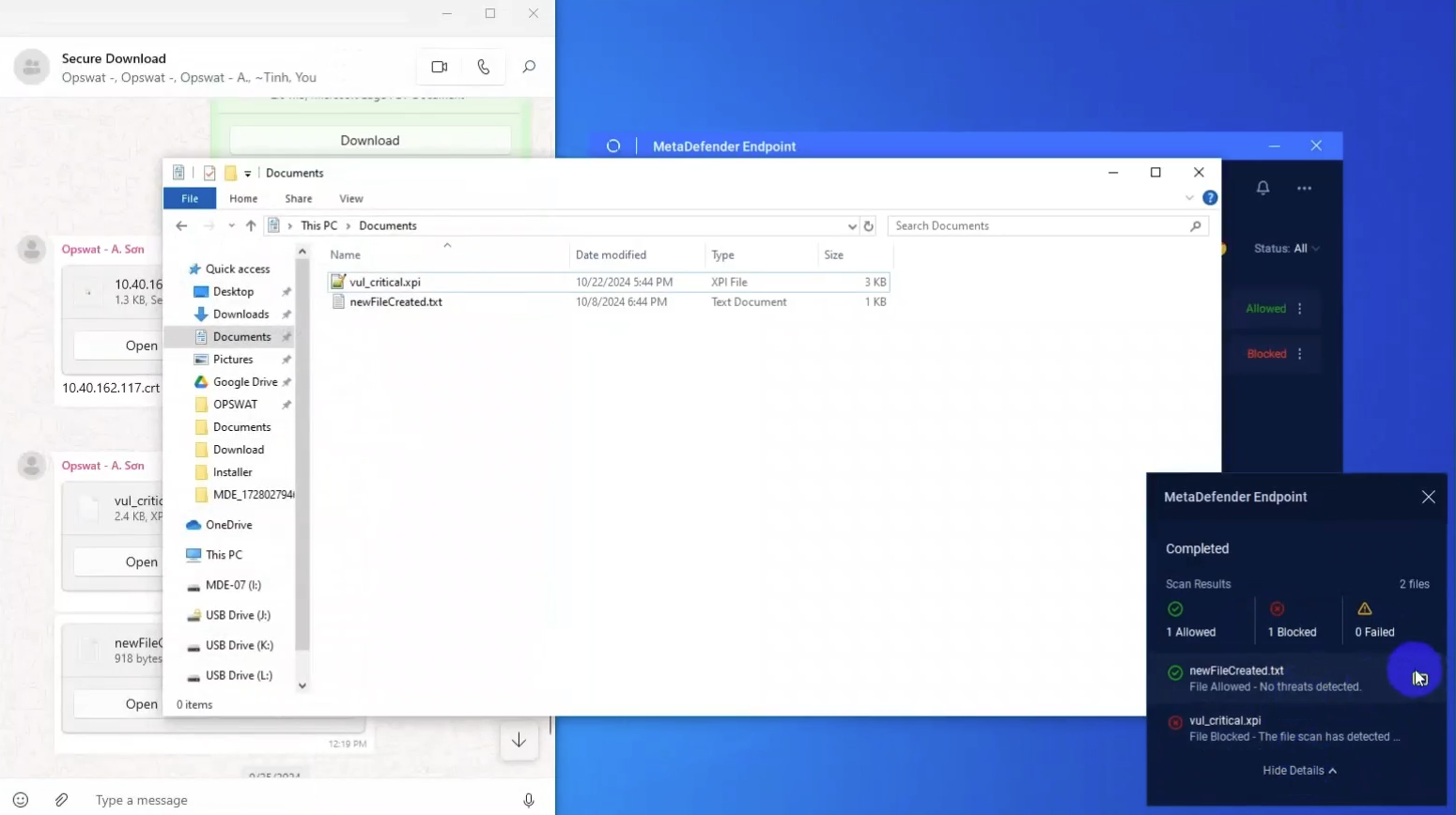Click the attachment paperclip icon

(x=61, y=800)
